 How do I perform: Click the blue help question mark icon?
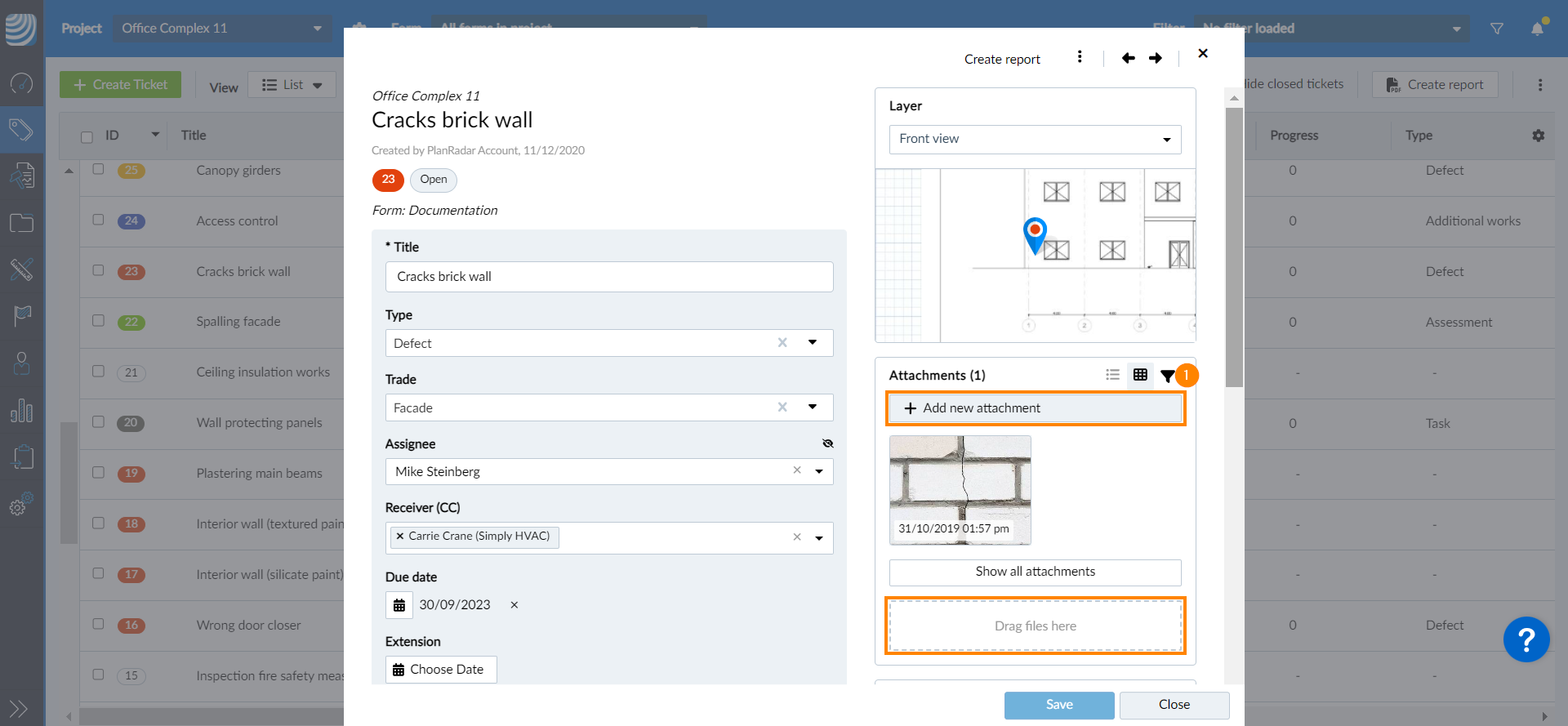coord(1526,639)
